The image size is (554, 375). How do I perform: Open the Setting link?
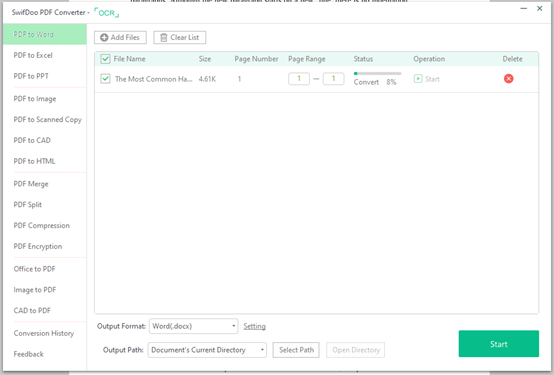click(x=254, y=326)
